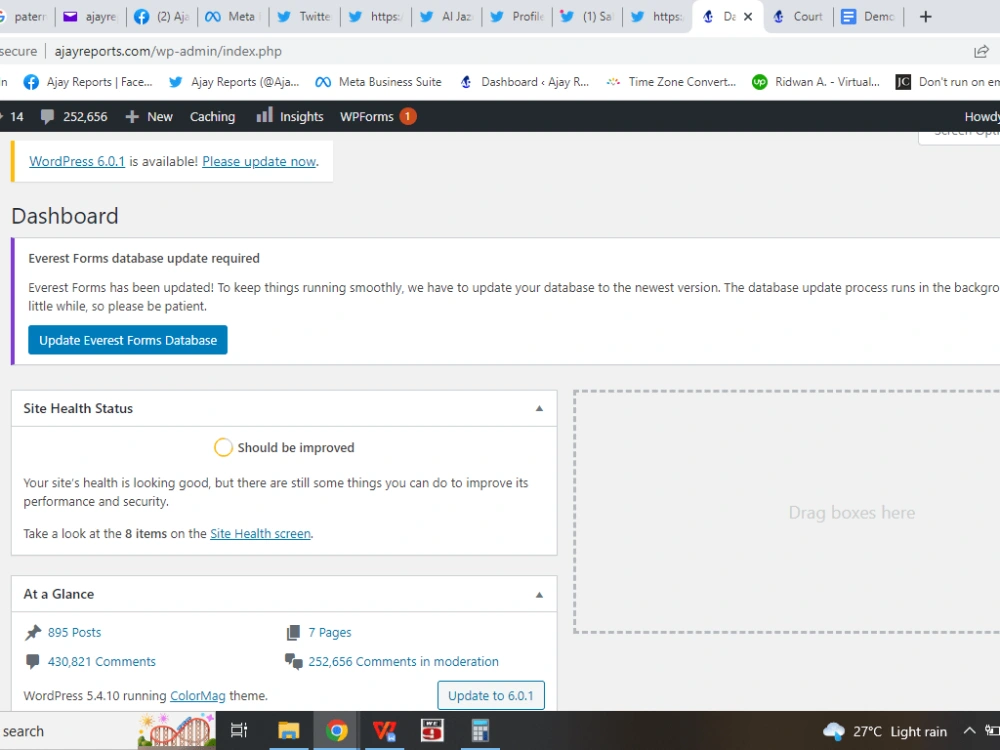Open Time Zone Convert... bookmark
1000x750 pixels.
[x=671, y=82]
